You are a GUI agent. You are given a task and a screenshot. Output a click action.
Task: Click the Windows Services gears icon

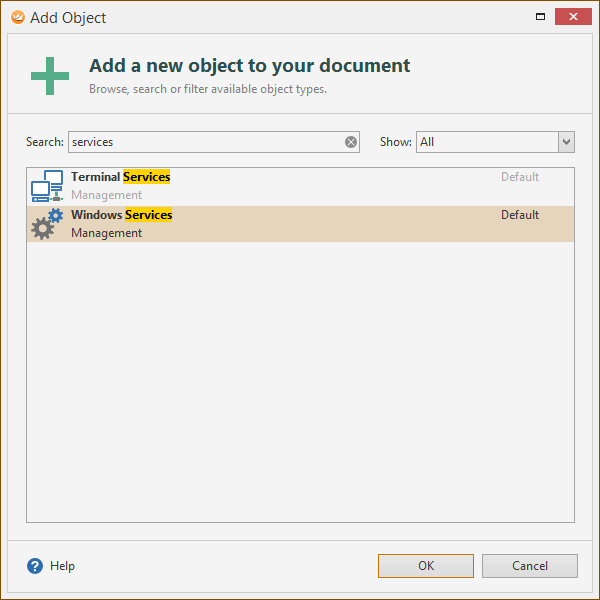pyautogui.click(x=47, y=224)
